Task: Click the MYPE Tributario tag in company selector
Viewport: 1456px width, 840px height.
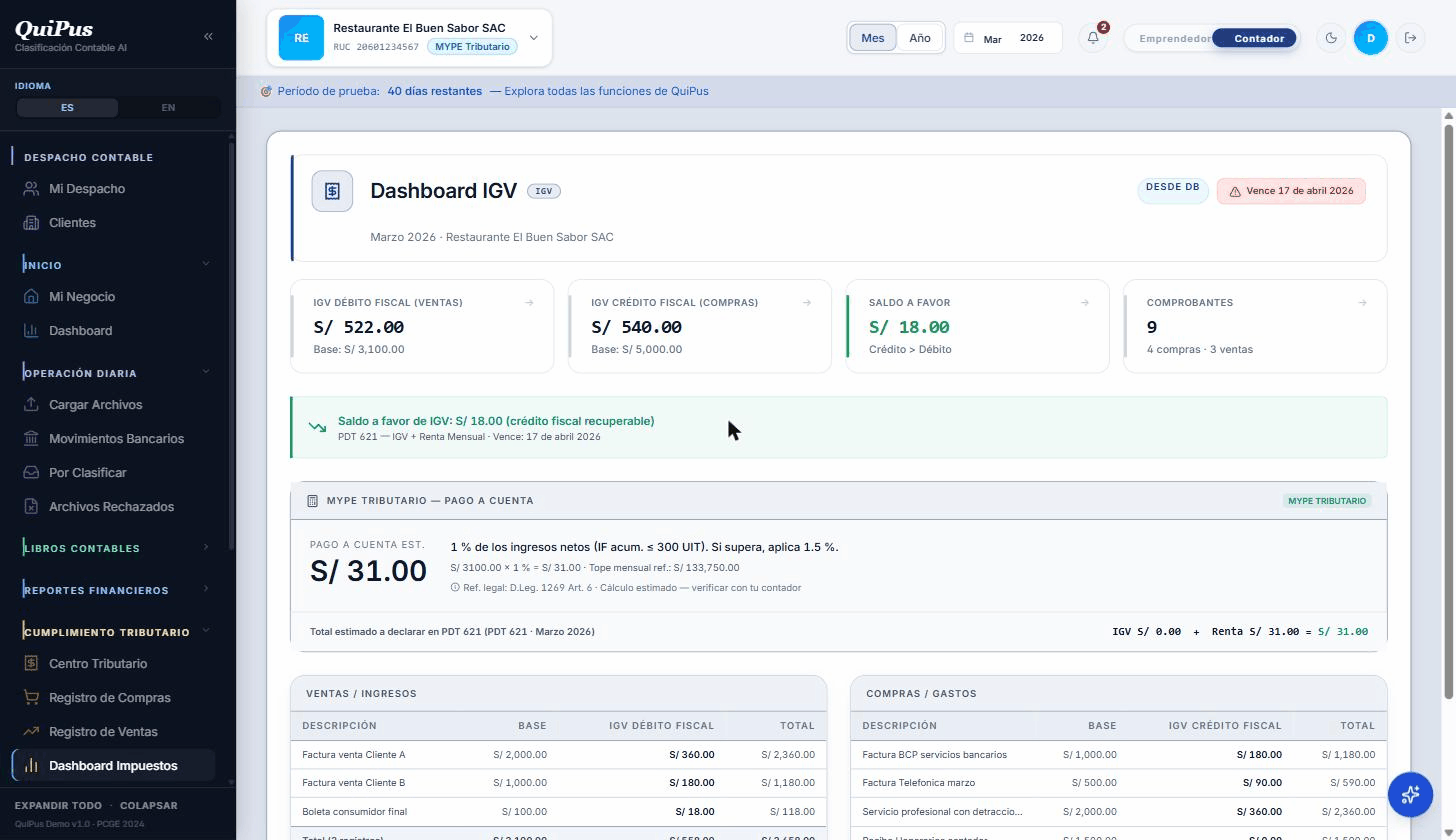Action: (x=473, y=47)
